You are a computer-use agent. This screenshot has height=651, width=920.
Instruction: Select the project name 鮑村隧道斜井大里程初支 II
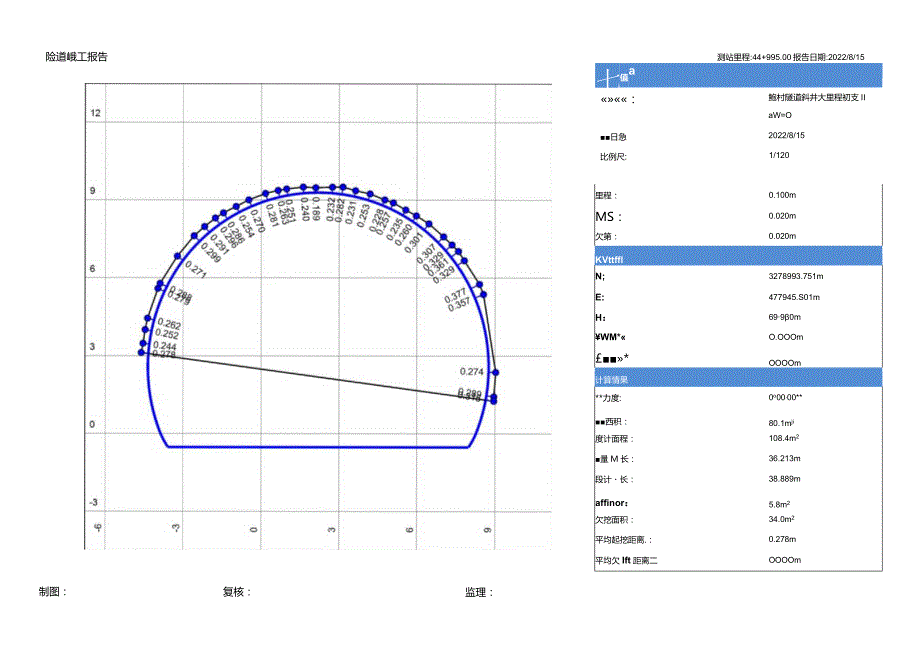(x=817, y=97)
